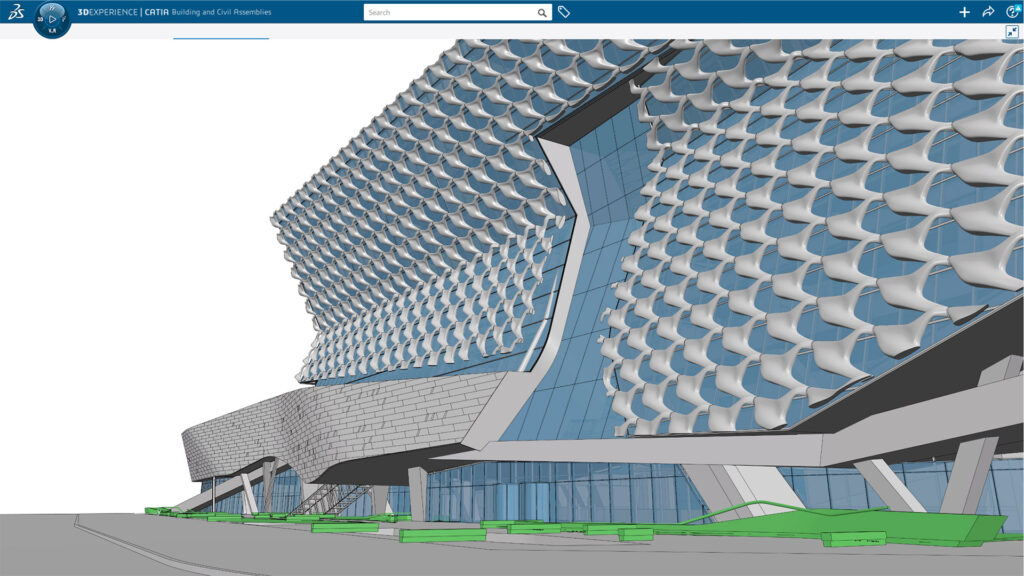
Task: Click the Dassault Systèmes 3DS logo
Action: (x=17, y=11)
